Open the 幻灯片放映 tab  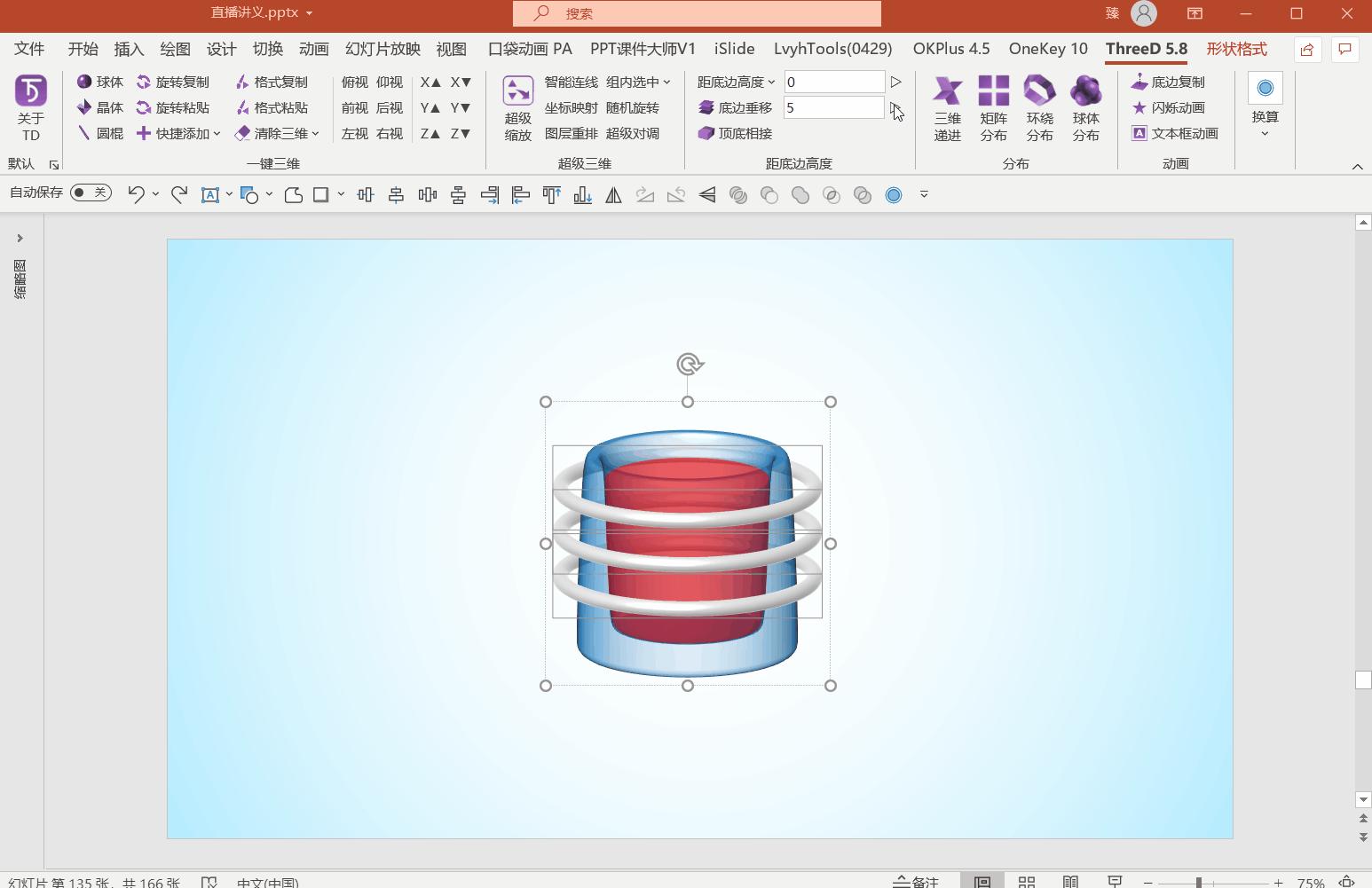(384, 49)
